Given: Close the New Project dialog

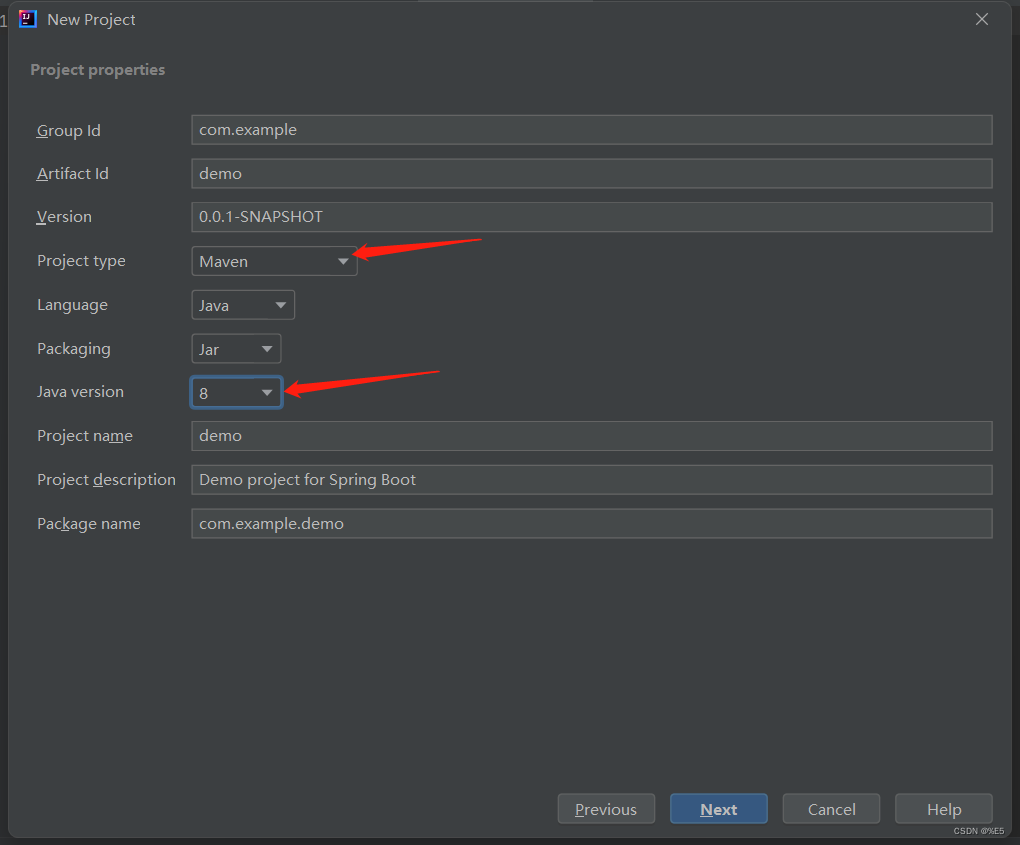Looking at the screenshot, I should [982, 20].
